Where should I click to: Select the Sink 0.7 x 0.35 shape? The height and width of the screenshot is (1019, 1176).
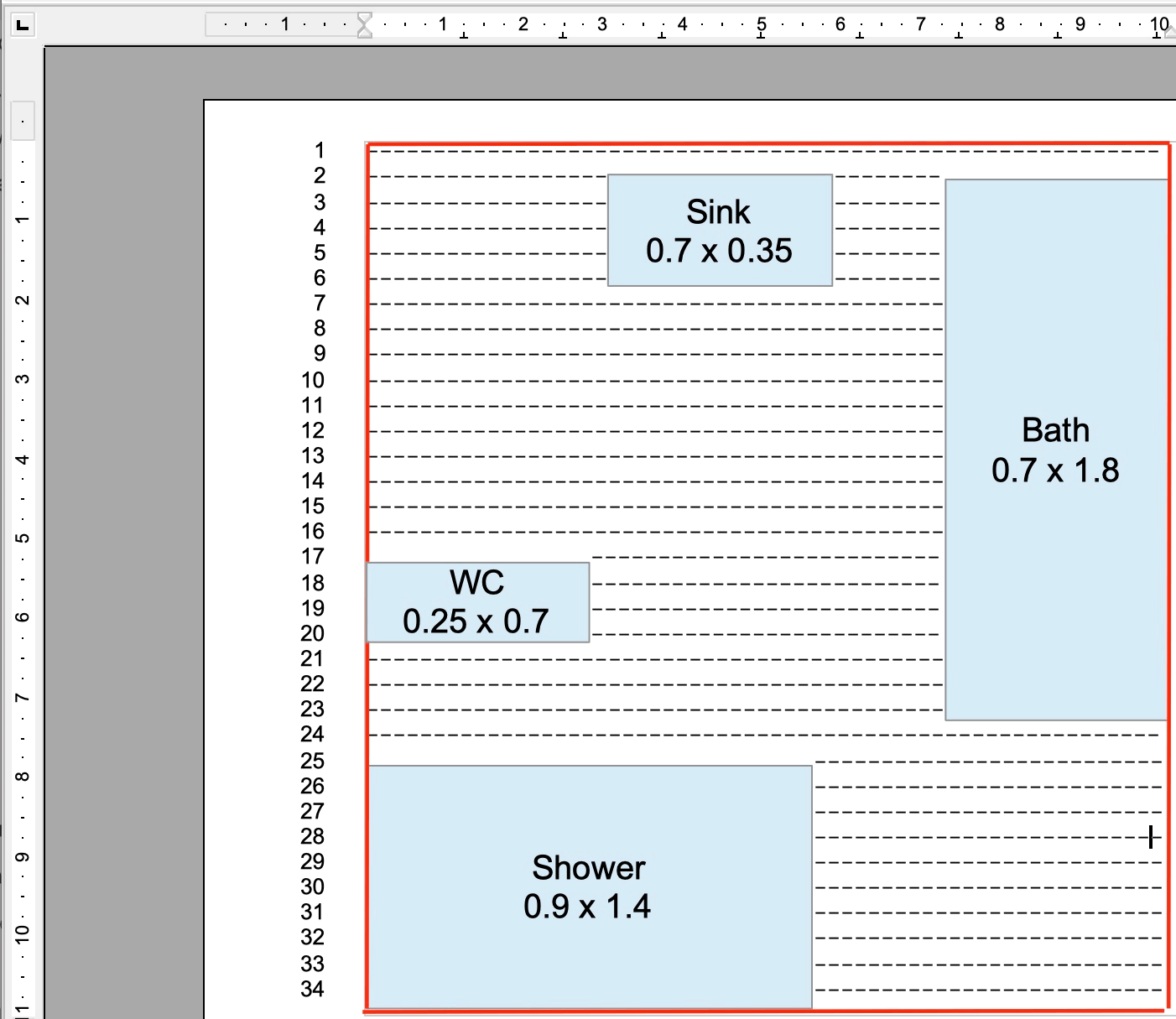click(720, 231)
